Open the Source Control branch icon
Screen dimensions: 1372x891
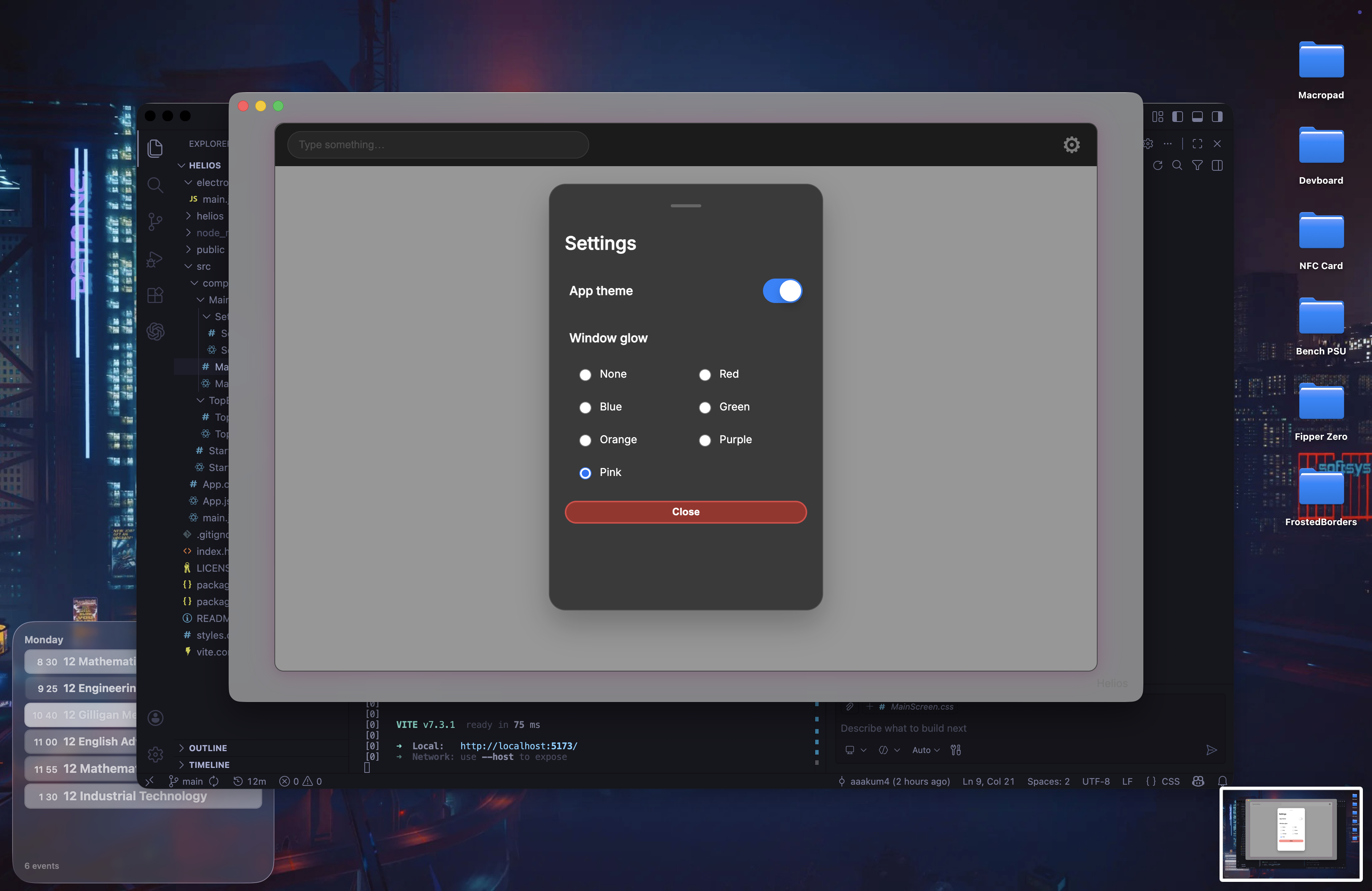(x=155, y=221)
